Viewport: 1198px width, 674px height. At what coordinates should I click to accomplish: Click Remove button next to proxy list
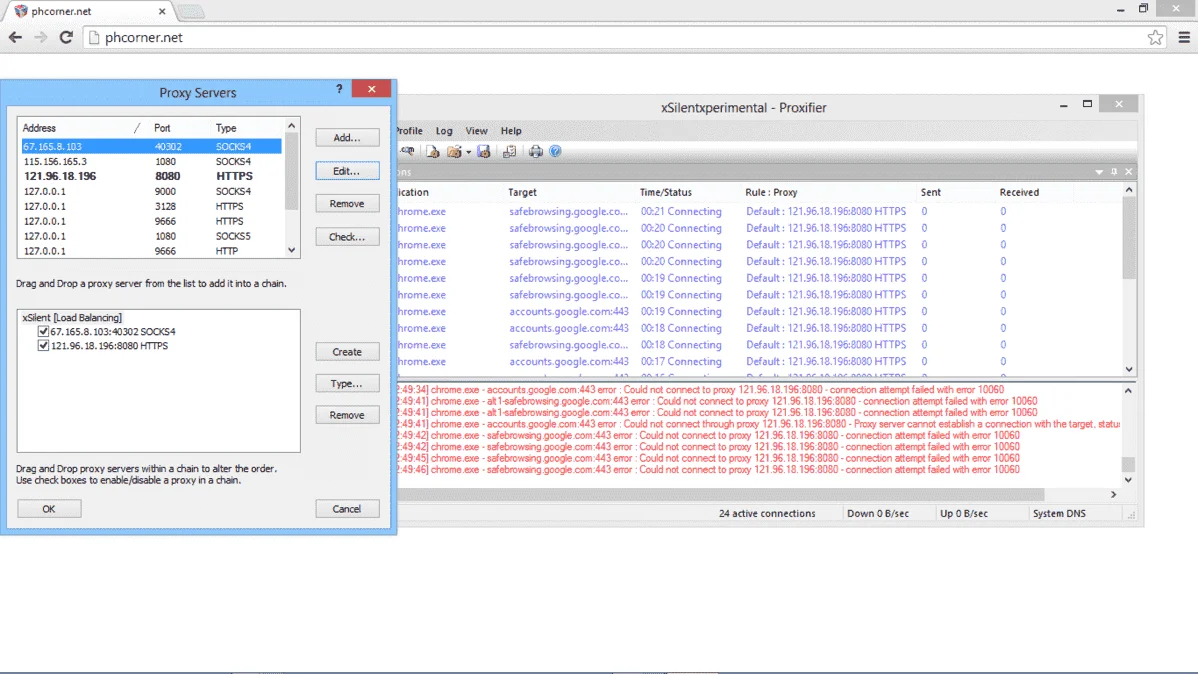pyautogui.click(x=347, y=204)
